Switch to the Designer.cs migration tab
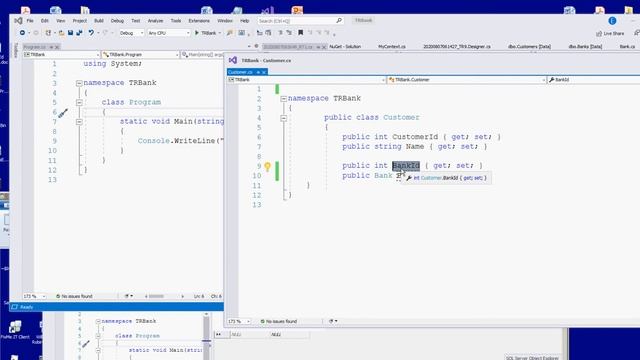The height and width of the screenshot is (360, 640). (457, 47)
